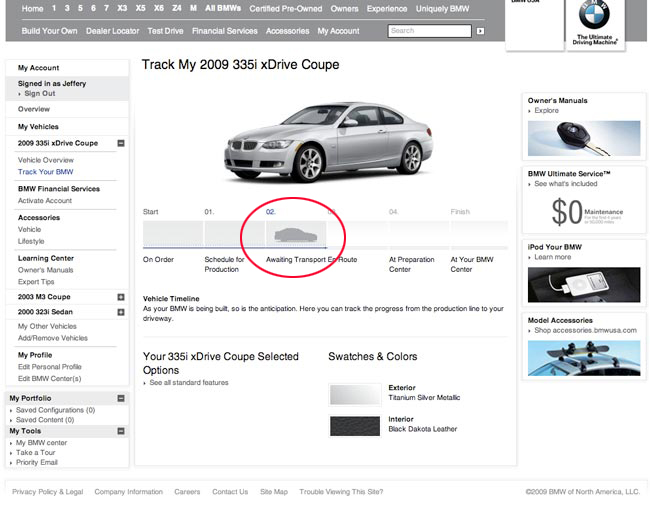The image size is (650, 507).
Task: Open Saved Content (0) link
Action: [x=45, y=420]
